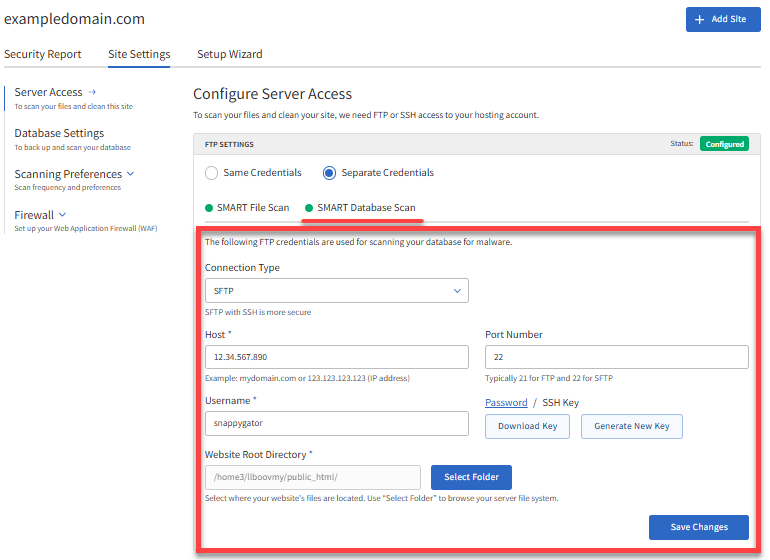Open the Site Settings tab
Image resolution: width=770 pixels, height=560 pixels.
click(139, 54)
